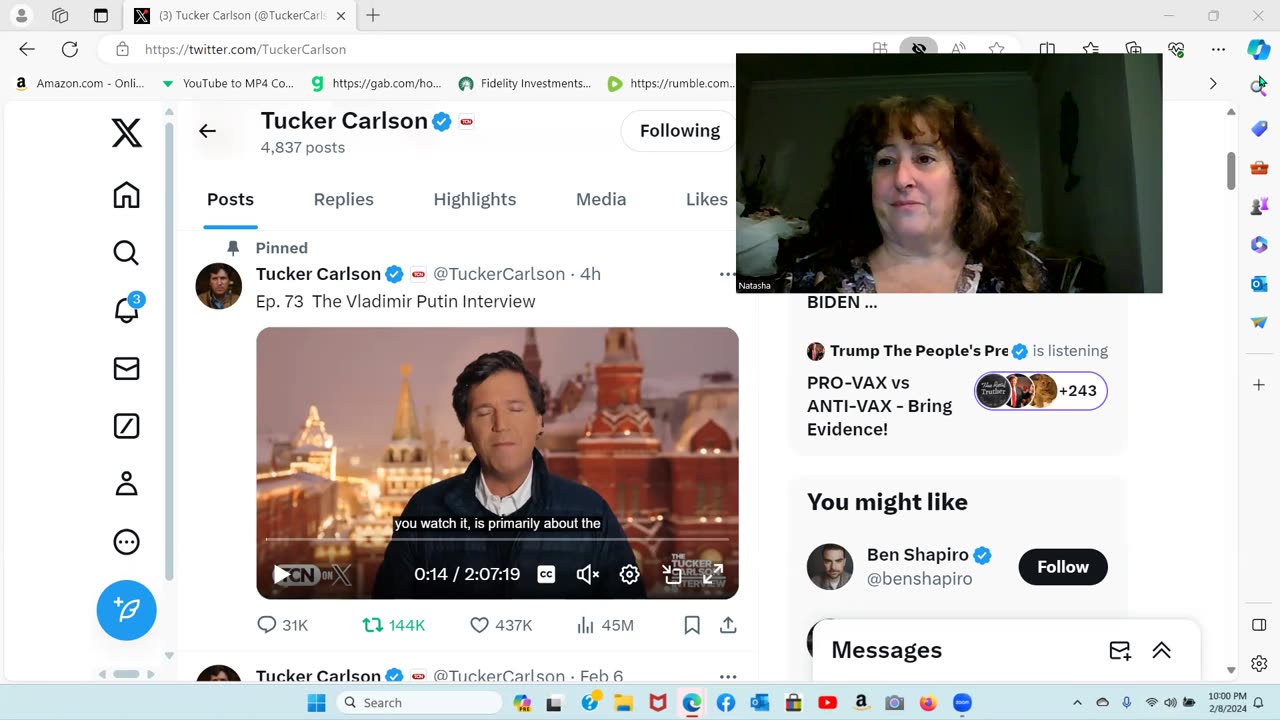Like the pinned post showing 437K
This screenshot has height=720, width=1280.
point(501,625)
